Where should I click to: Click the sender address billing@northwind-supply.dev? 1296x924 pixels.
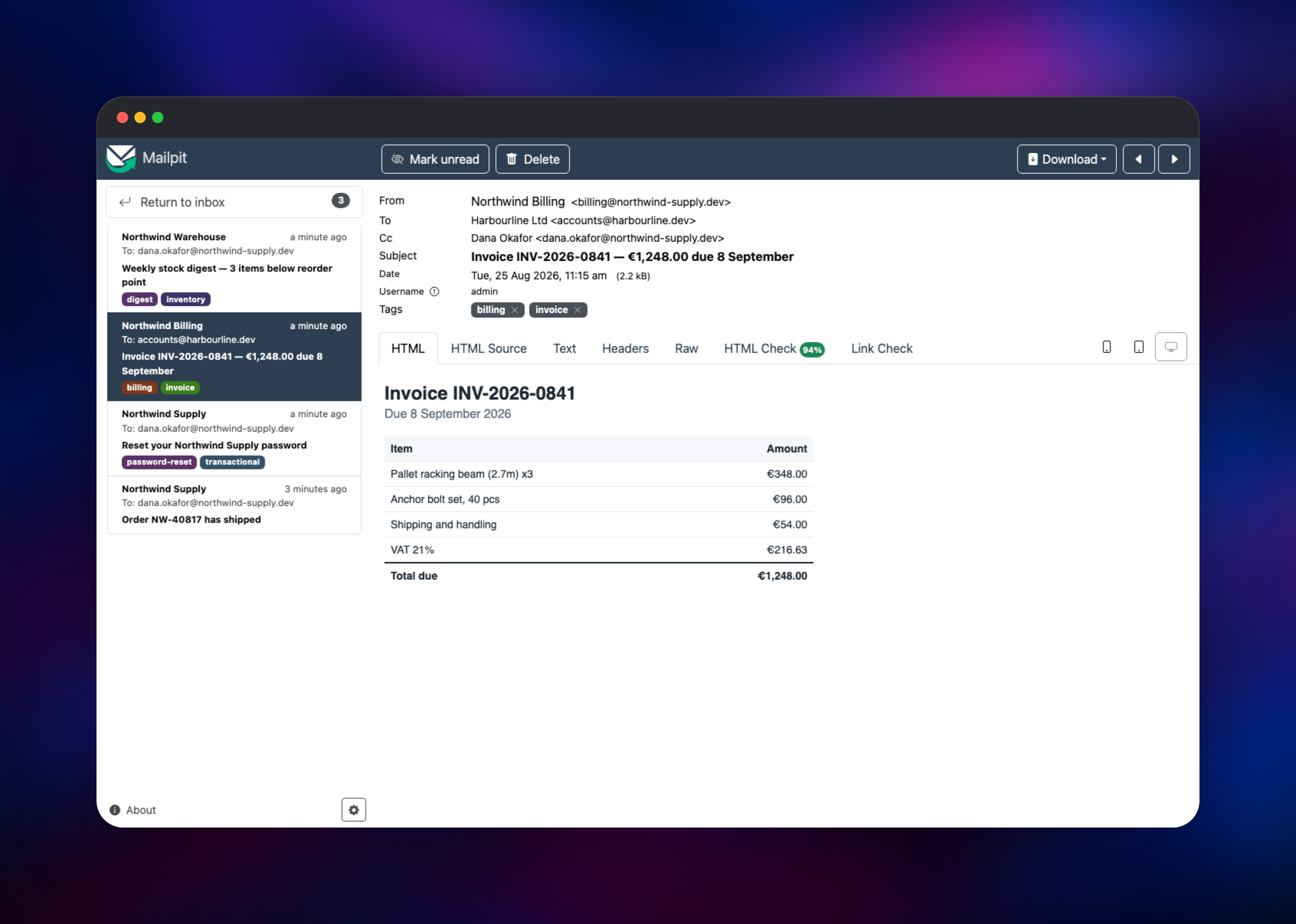click(x=651, y=203)
